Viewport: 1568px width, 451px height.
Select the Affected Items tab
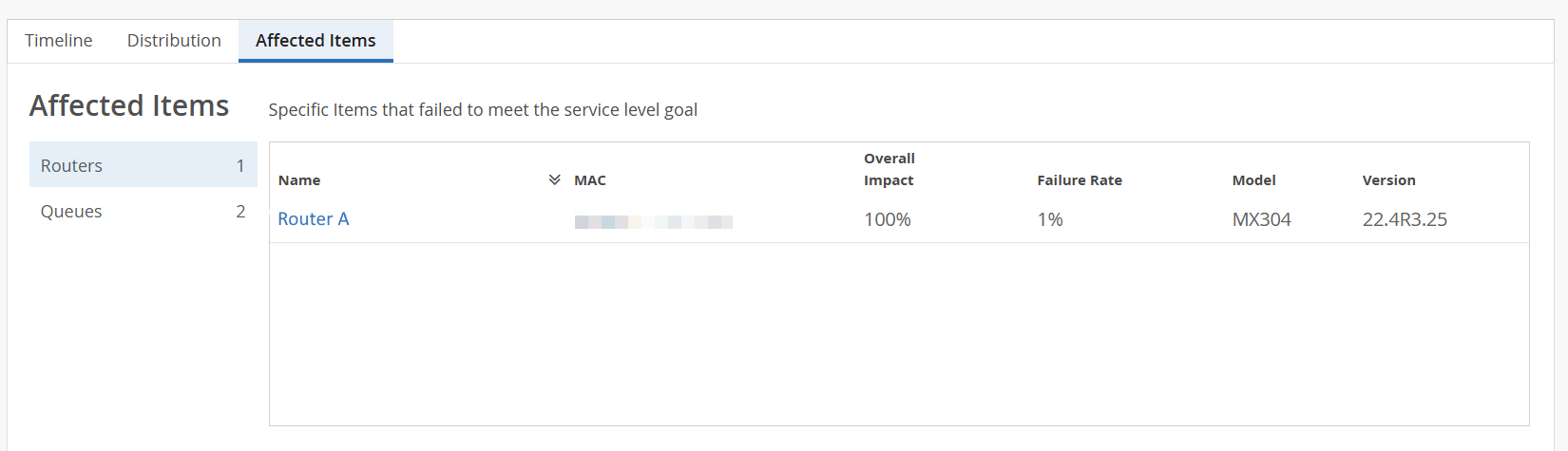[x=316, y=41]
